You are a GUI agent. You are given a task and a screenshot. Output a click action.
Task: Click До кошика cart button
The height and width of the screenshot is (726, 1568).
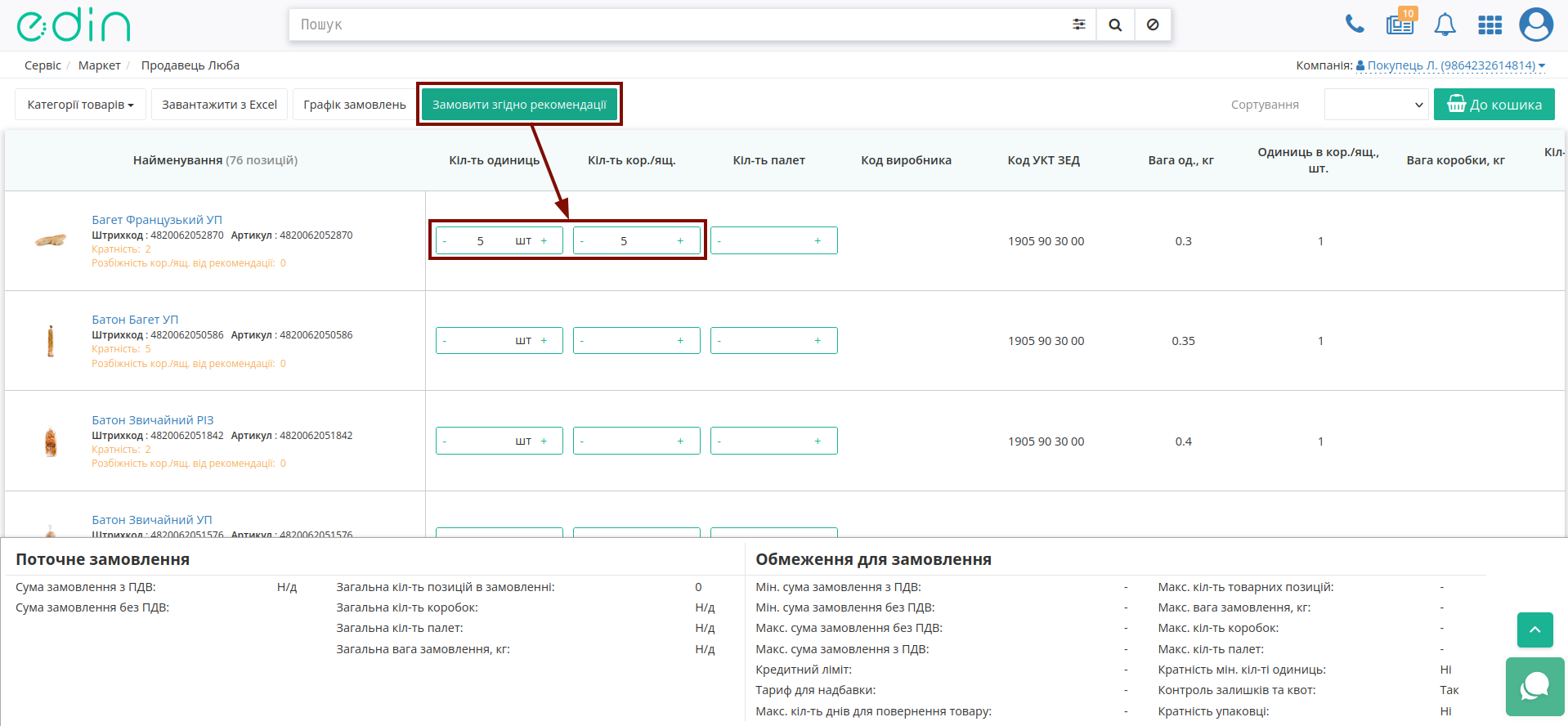click(1494, 105)
